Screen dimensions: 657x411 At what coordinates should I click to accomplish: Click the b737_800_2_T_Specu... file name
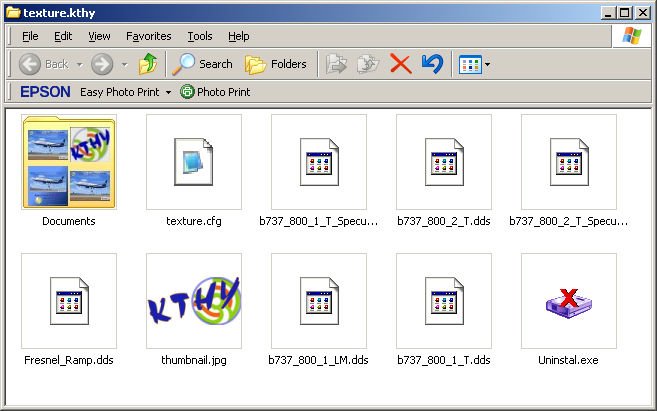(x=569, y=221)
